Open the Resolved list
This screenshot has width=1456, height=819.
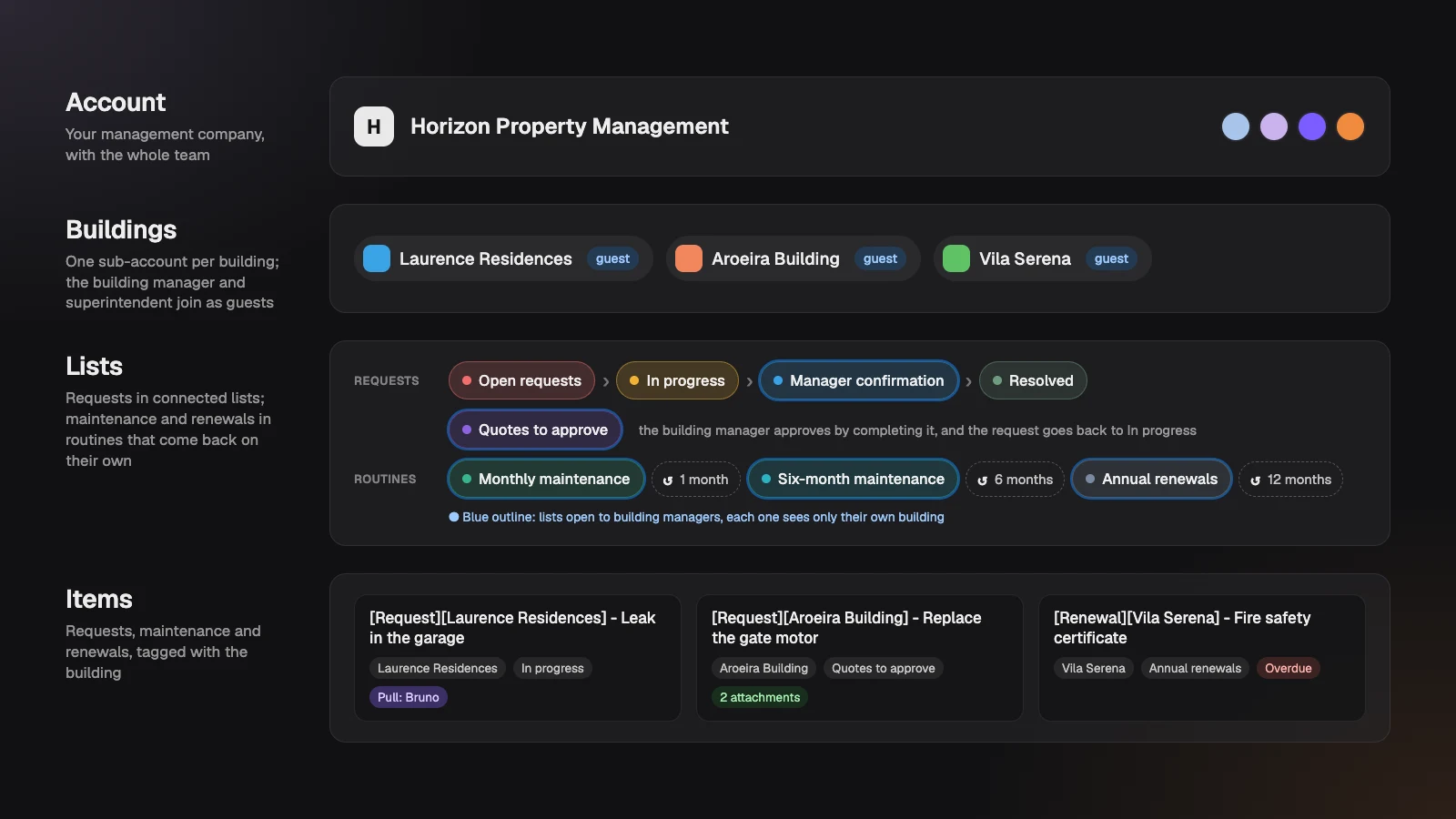point(1033,380)
